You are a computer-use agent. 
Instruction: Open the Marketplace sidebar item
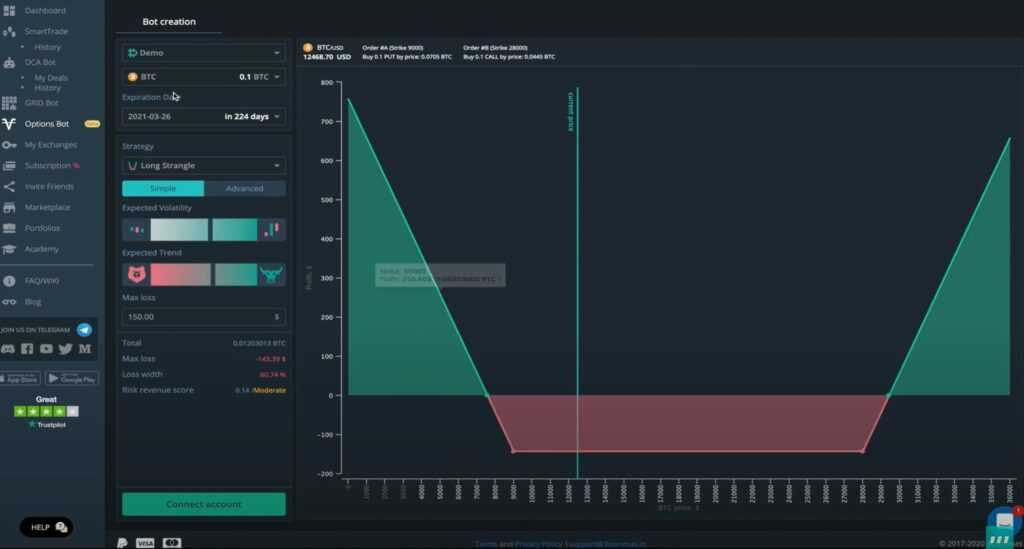[47, 207]
